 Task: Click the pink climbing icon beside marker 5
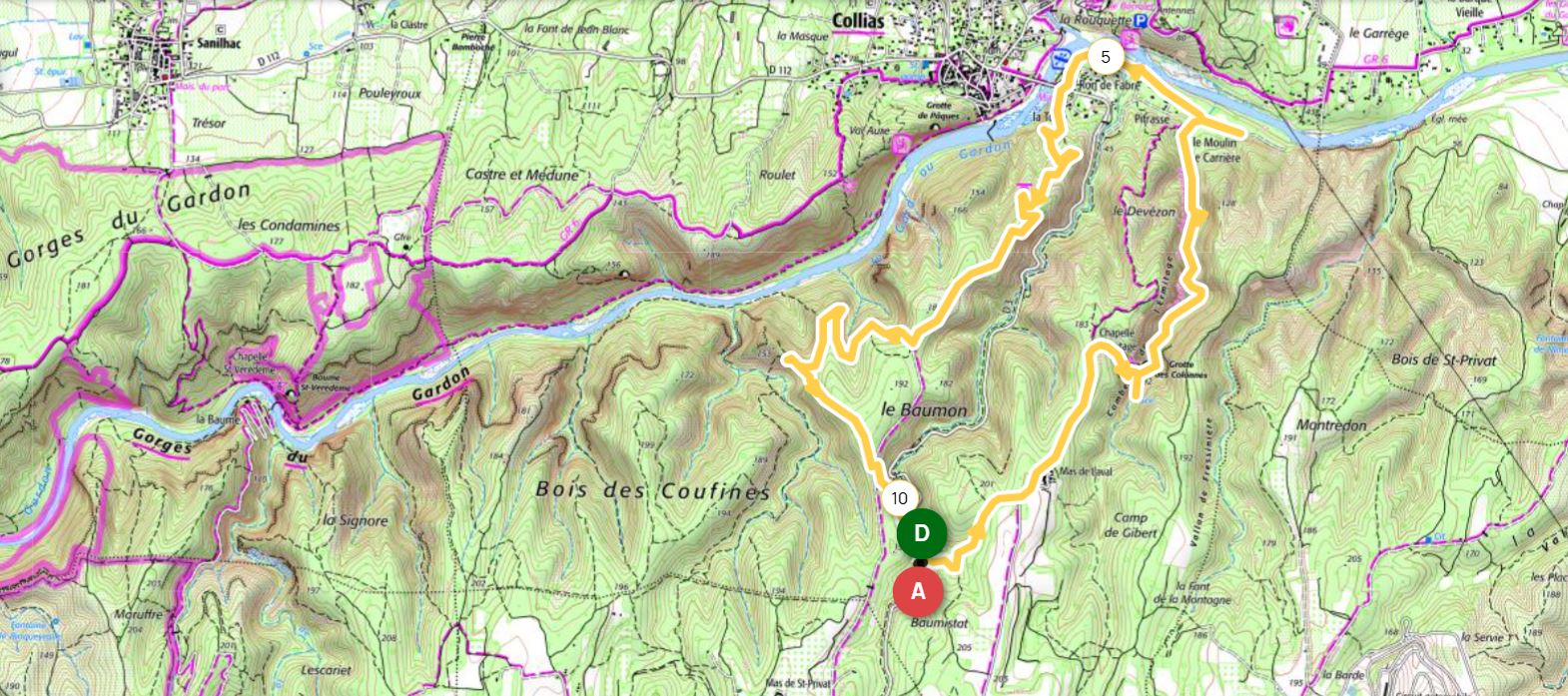point(1131,40)
